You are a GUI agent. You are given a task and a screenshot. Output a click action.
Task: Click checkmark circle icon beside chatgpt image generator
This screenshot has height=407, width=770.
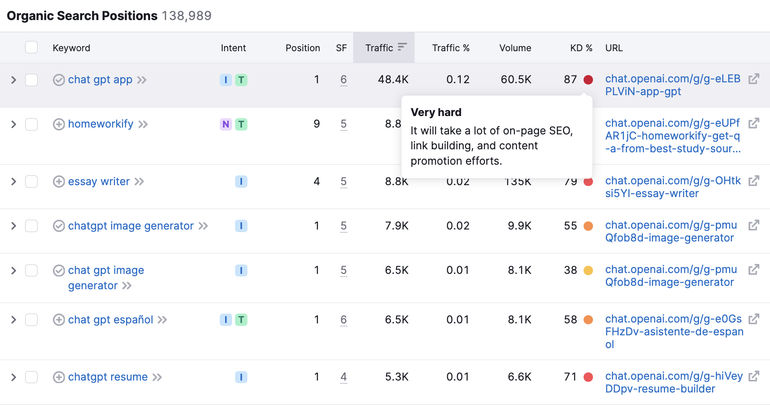click(x=58, y=226)
